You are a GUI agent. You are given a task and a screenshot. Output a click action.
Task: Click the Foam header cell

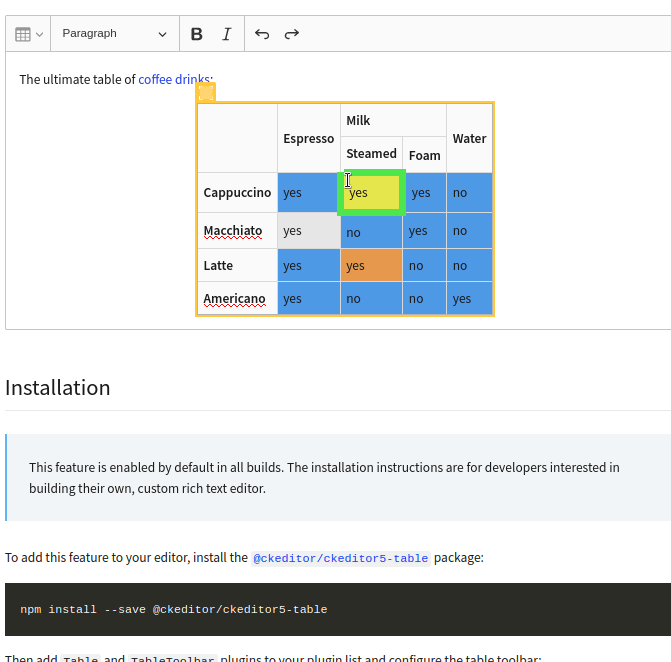point(425,155)
